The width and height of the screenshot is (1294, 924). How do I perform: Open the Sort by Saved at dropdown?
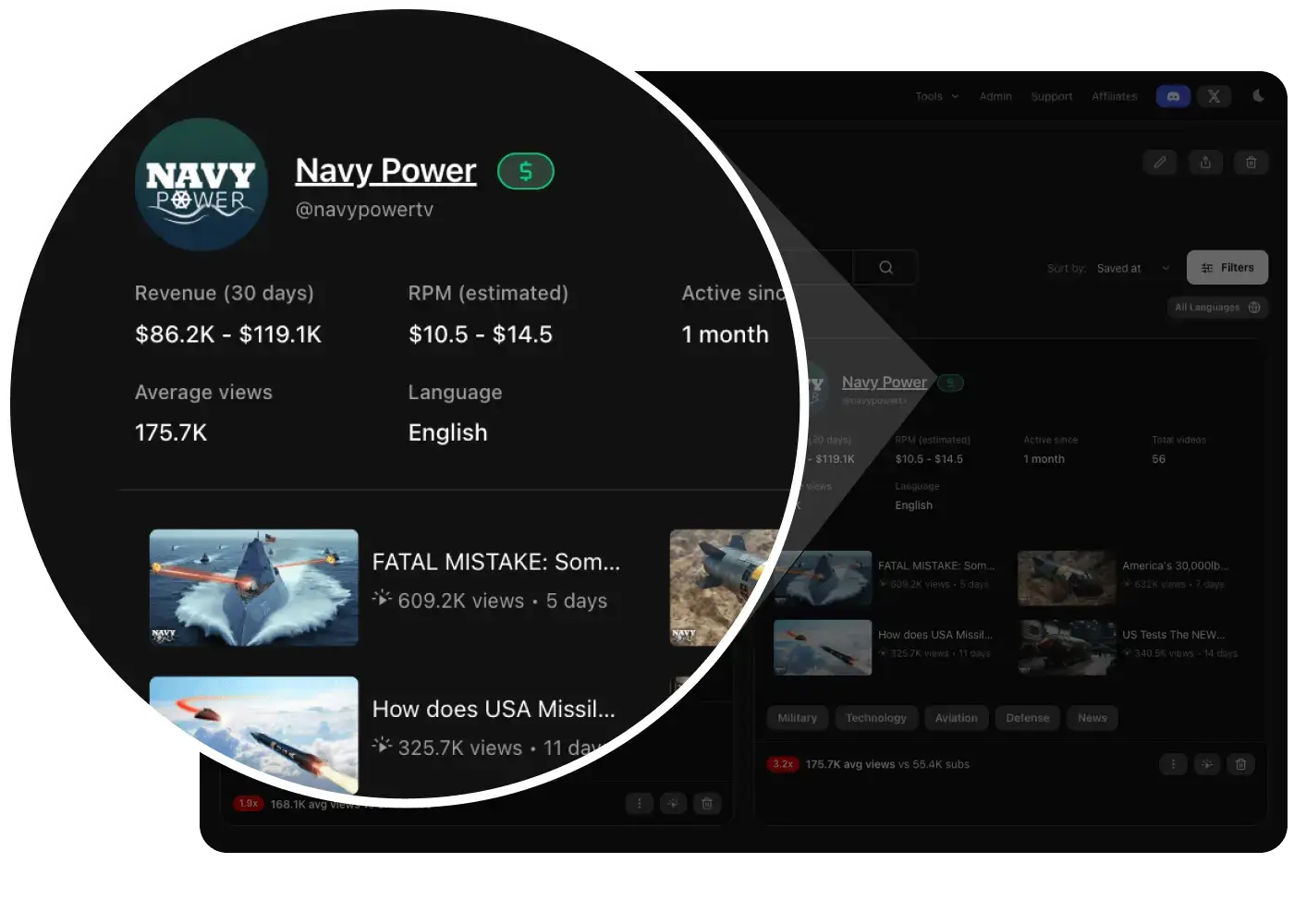pyautogui.click(x=1132, y=269)
